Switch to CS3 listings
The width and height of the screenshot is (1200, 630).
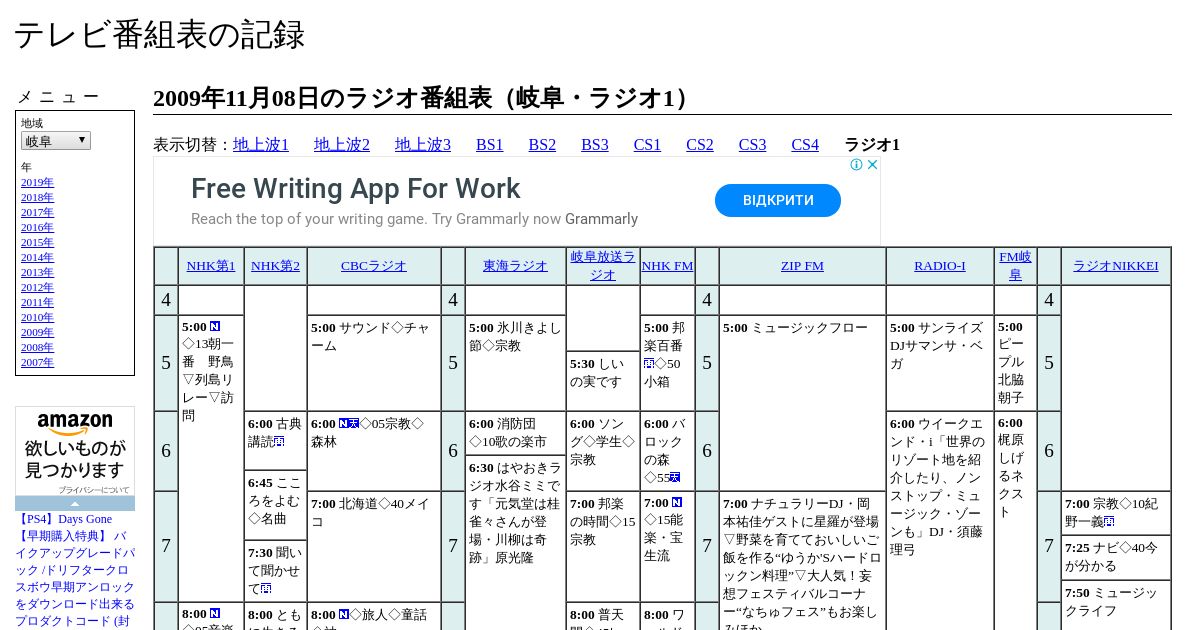point(752,145)
